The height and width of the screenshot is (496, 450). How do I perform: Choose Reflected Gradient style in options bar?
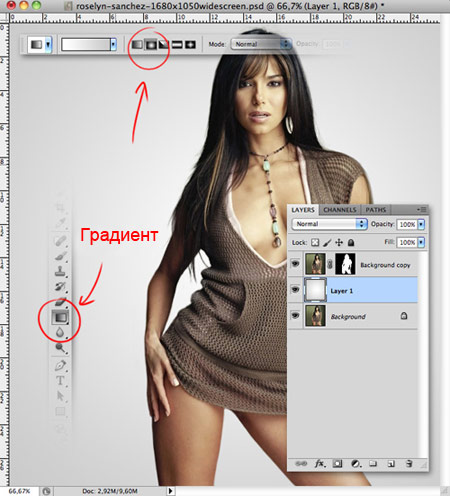(177, 44)
